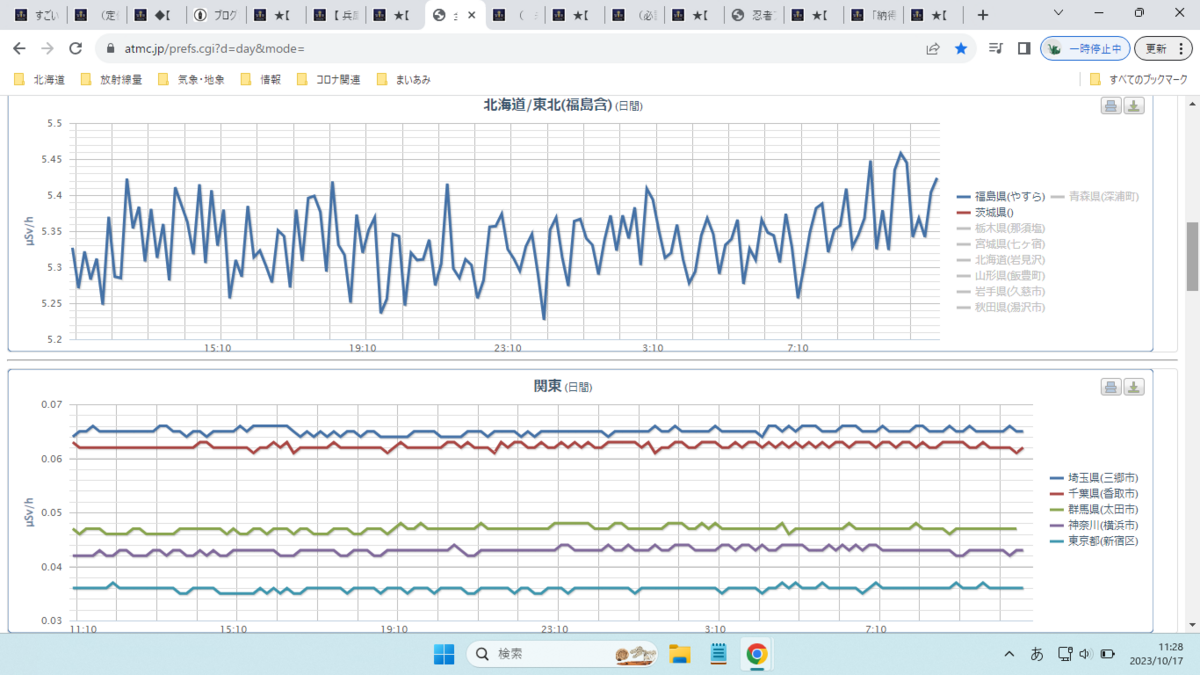
Task: Toggle the 福島県(やすら) series in legend
Action: pyautogui.click(x=1000, y=196)
